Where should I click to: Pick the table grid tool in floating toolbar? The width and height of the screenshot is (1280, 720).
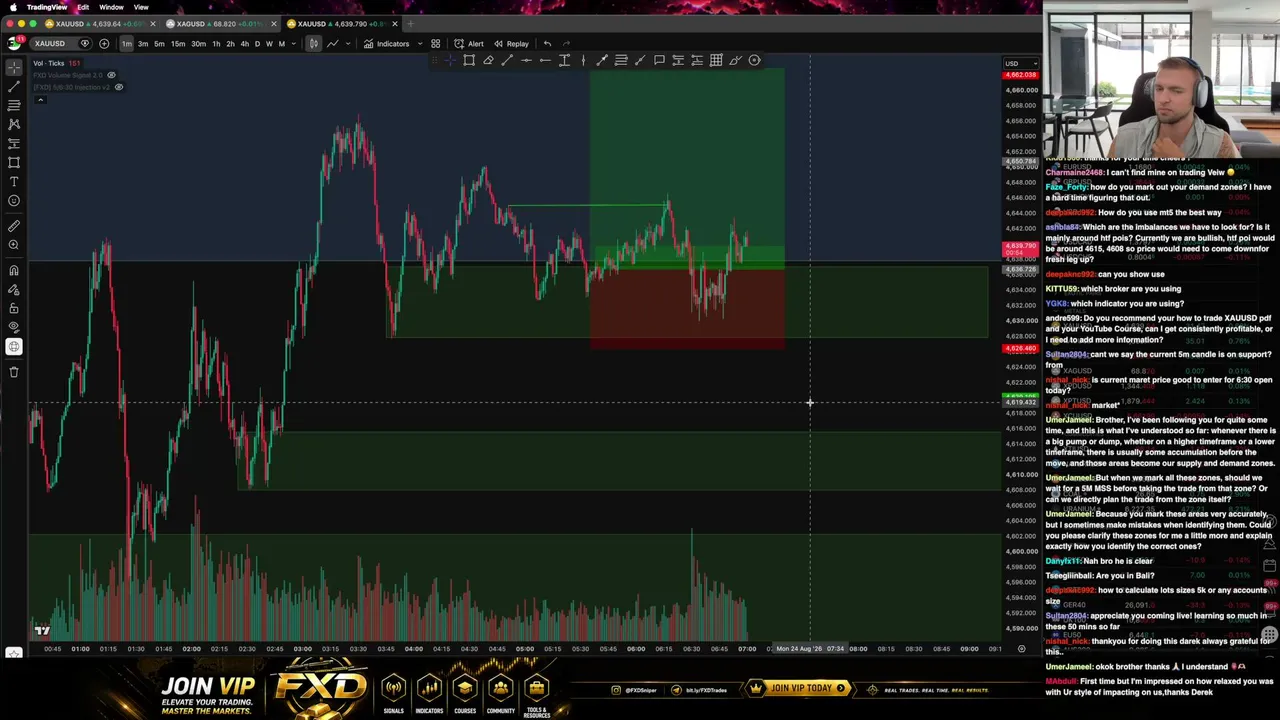[x=716, y=61]
